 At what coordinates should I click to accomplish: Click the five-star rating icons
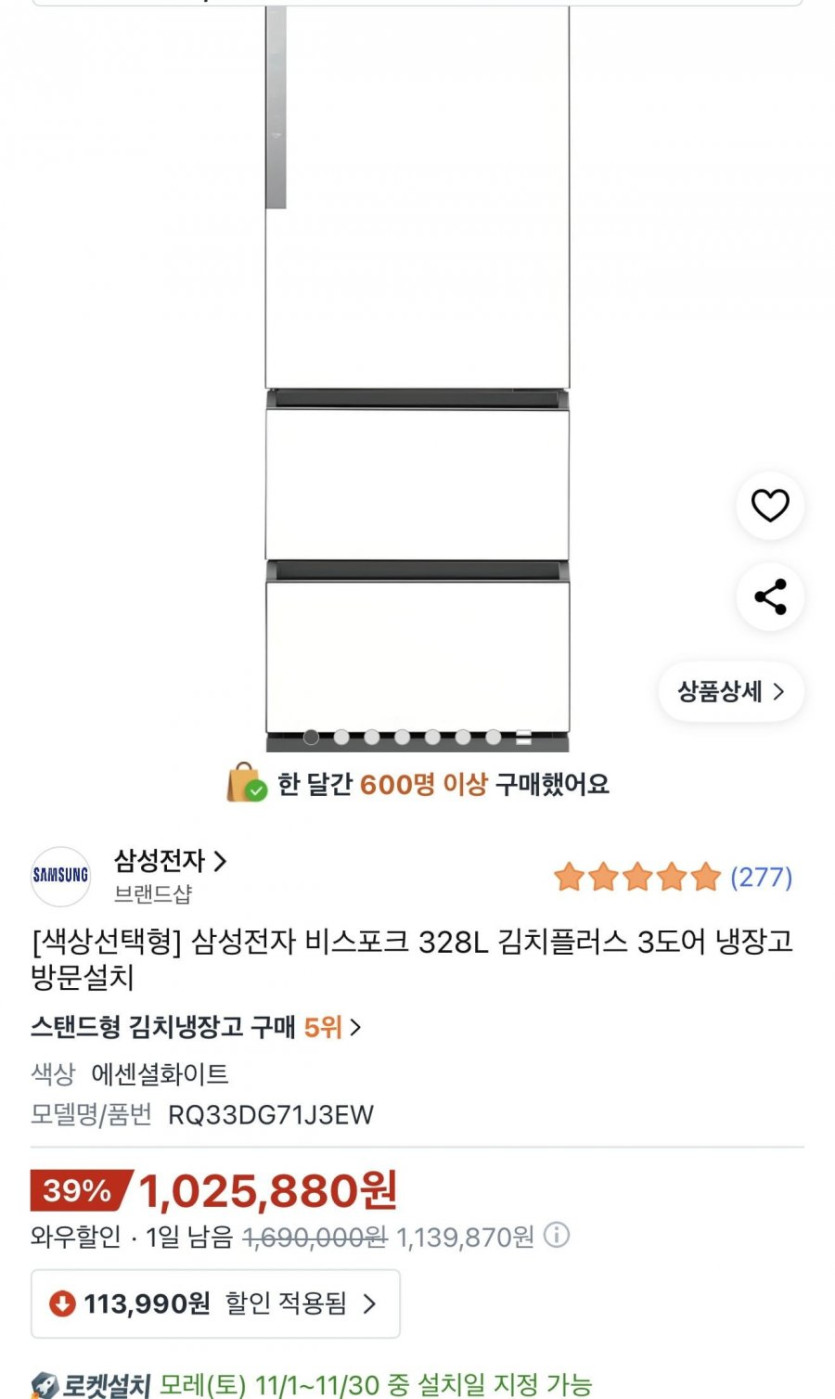point(637,877)
